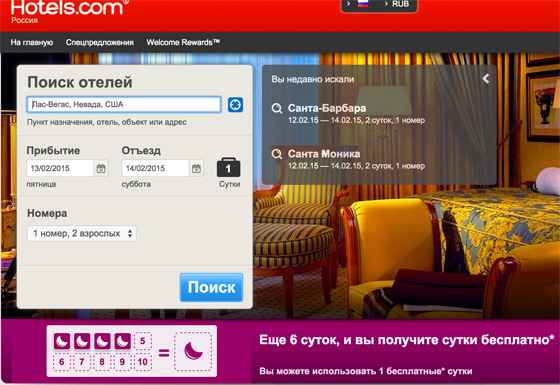Open recent search Санта-Барбара
The image size is (560, 385).
(327, 108)
